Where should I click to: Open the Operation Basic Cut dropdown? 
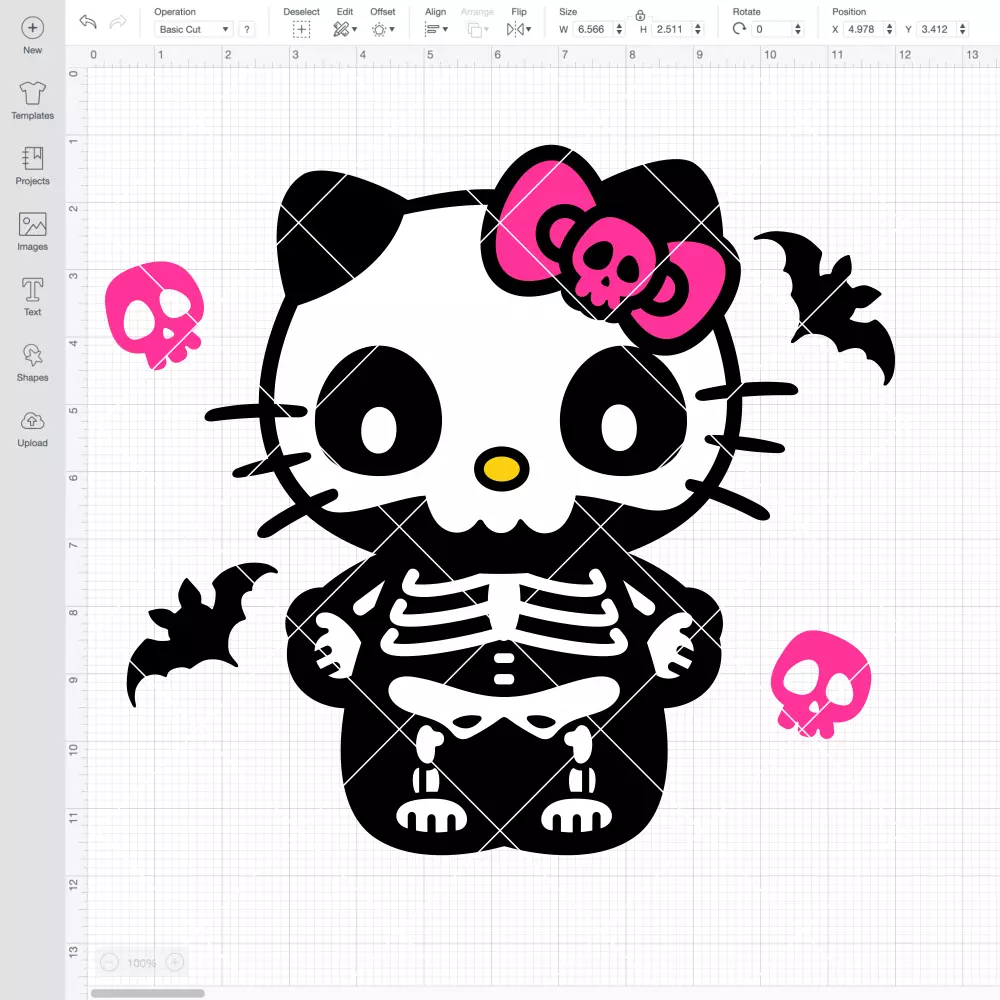coord(194,29)
